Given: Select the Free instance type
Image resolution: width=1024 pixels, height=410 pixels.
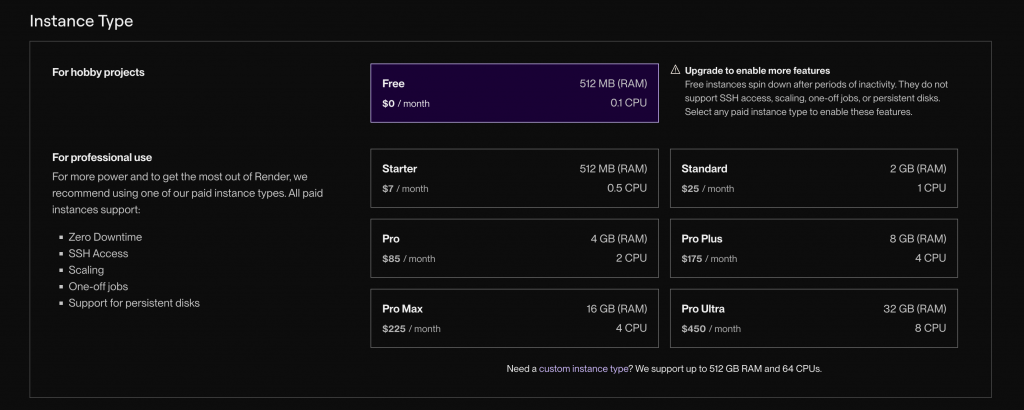Looking at the screenshot, I should click(514, 93).
